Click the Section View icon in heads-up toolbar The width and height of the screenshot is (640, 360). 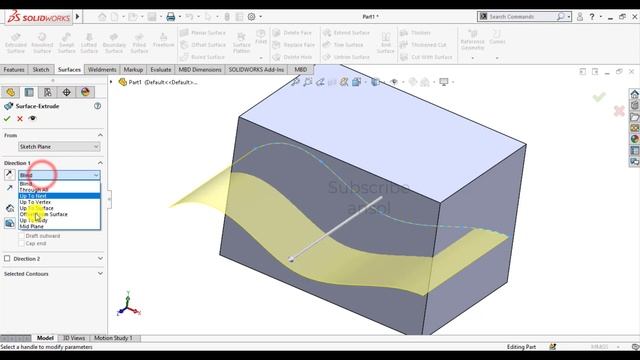point(332,82)
